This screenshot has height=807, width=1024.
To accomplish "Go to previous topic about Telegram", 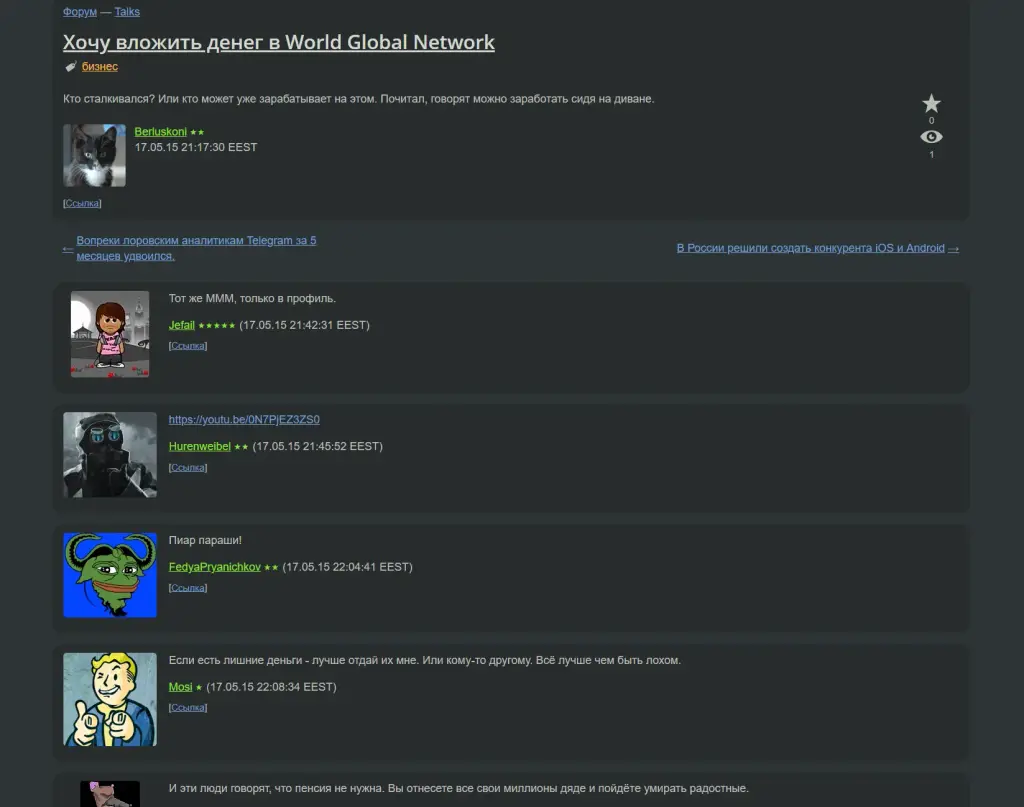I will tap(196, 248).
